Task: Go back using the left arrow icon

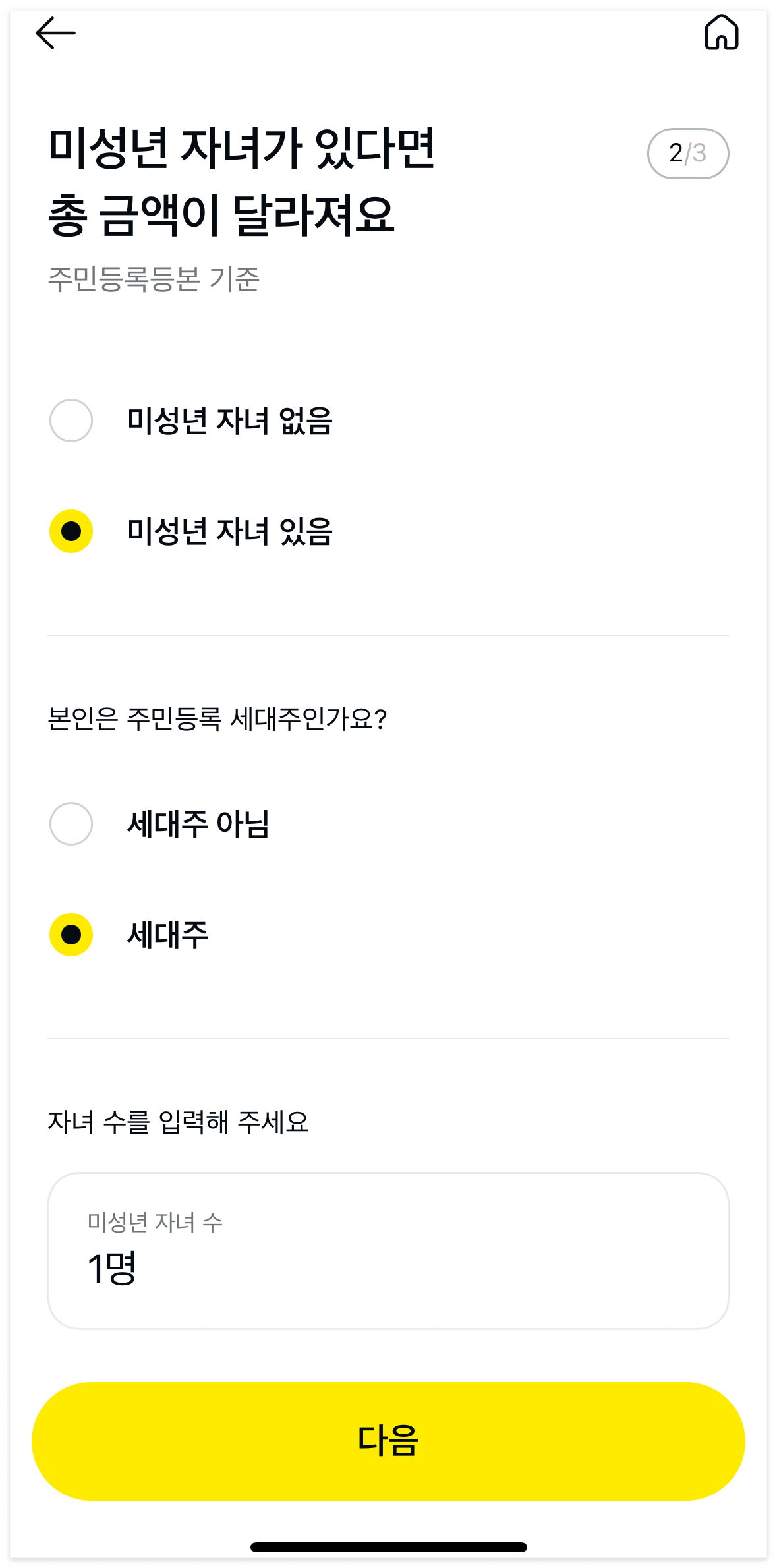Action: tap(55, 33)
